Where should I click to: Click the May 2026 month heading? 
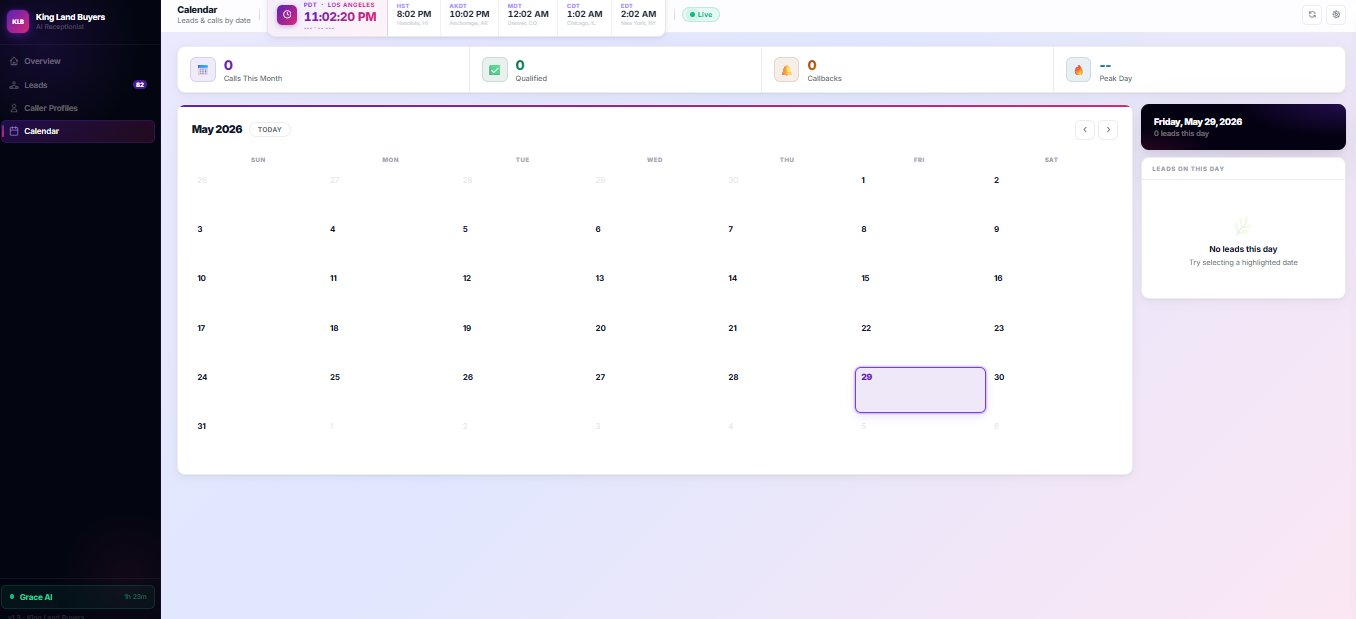pos(217,130)
